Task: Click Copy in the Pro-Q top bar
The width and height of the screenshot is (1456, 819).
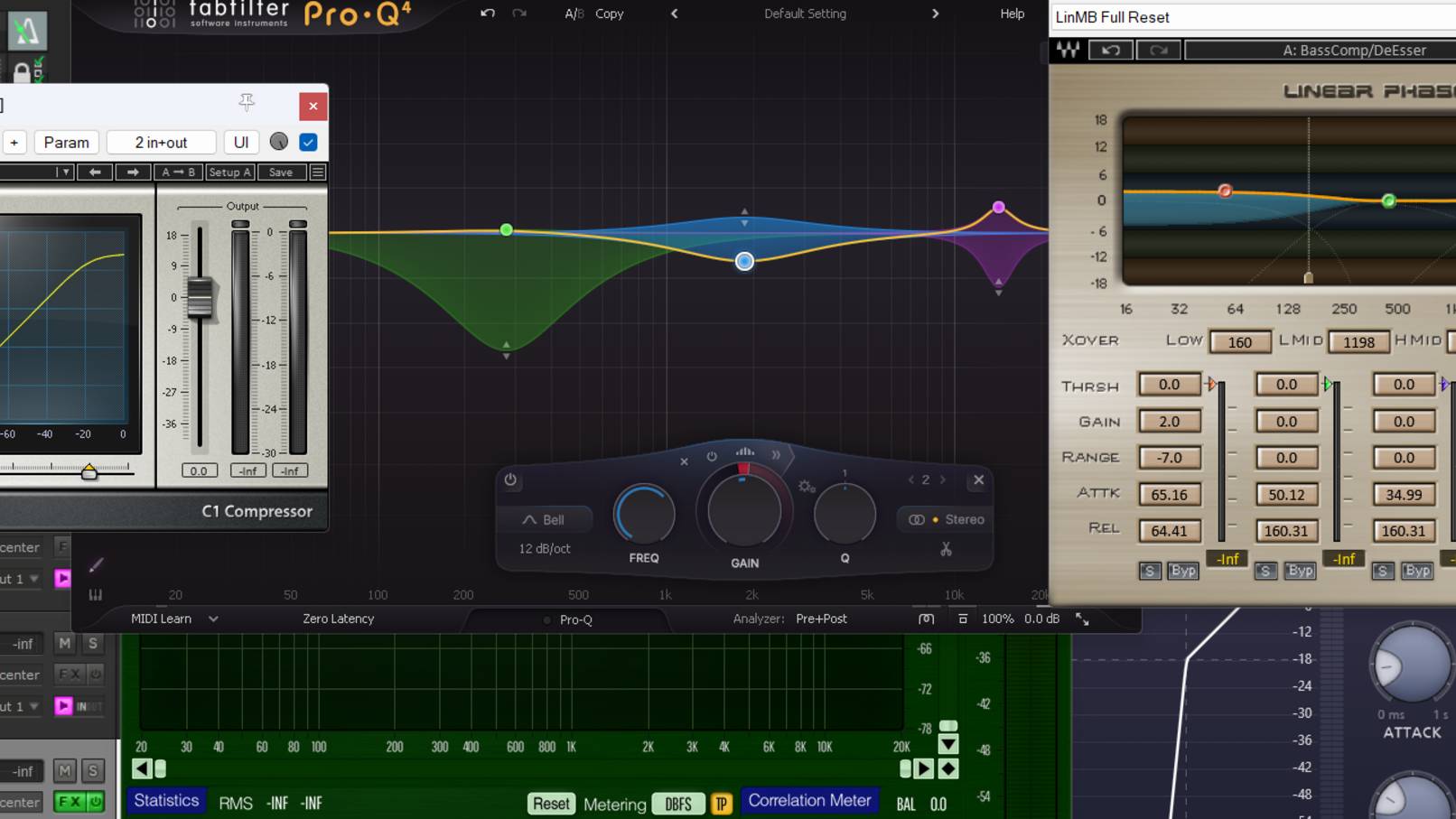Action: pos(610,14)
